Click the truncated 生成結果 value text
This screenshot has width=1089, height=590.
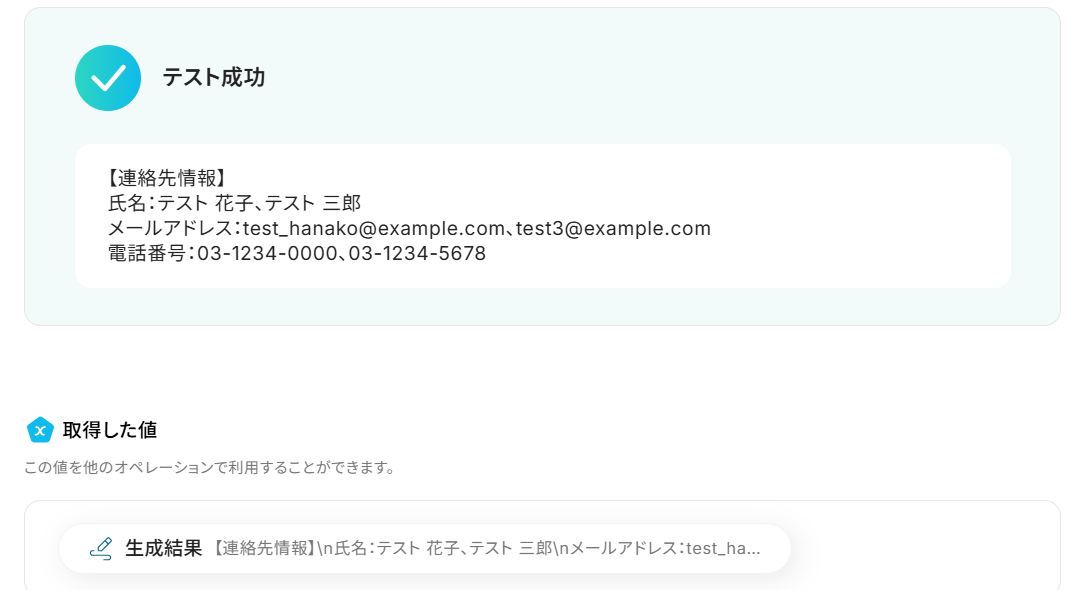(486, 548)
